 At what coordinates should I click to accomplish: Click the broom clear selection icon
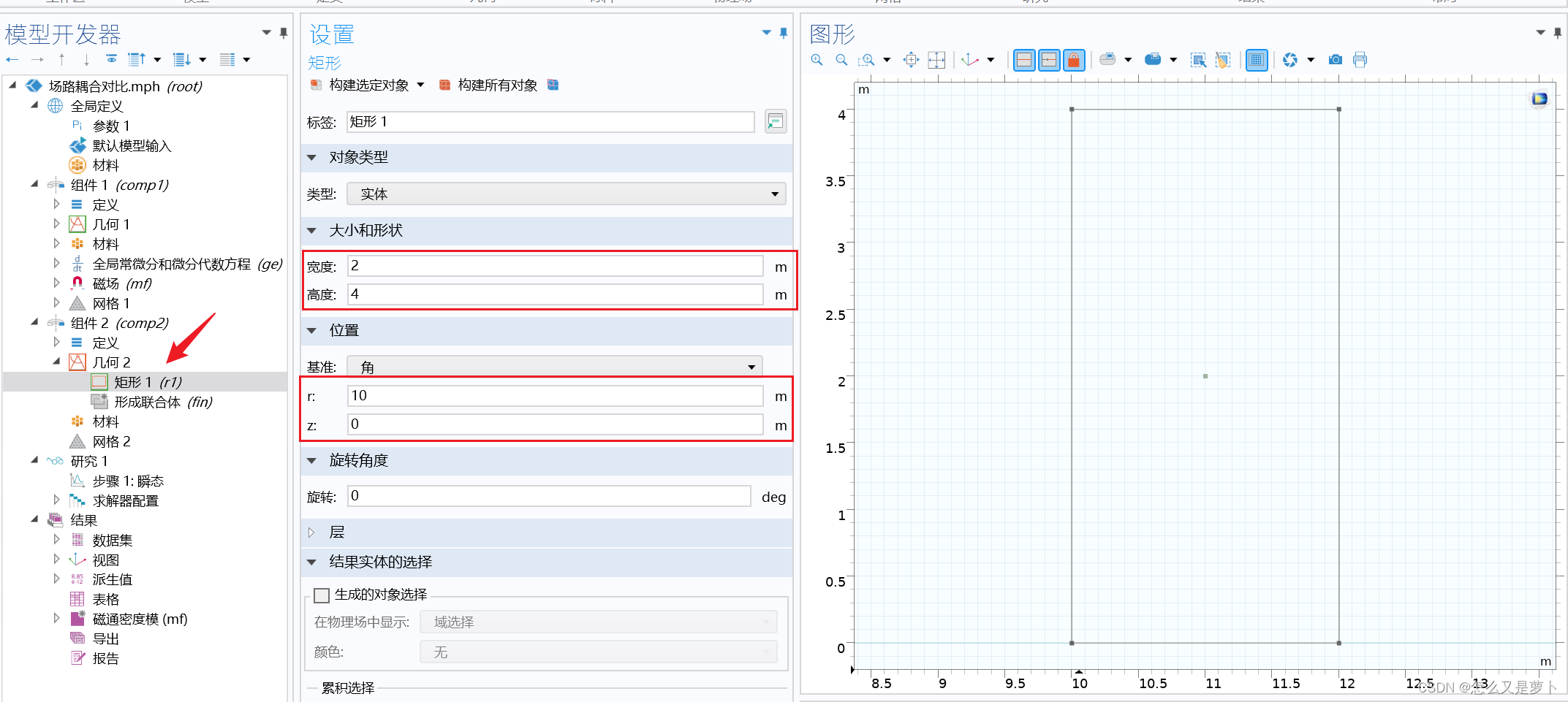[x=1222, y=60]
